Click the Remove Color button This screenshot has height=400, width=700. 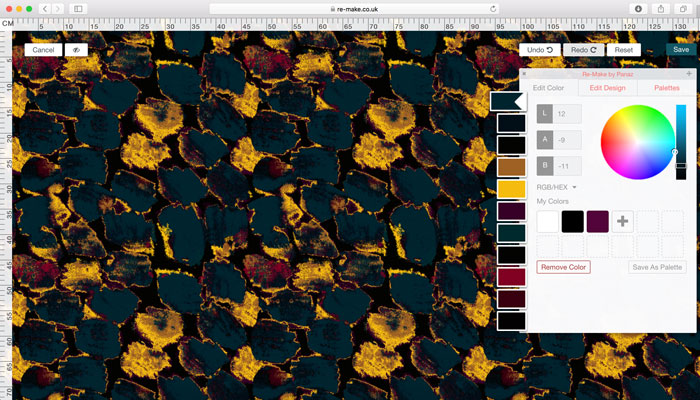pos(564,267)
